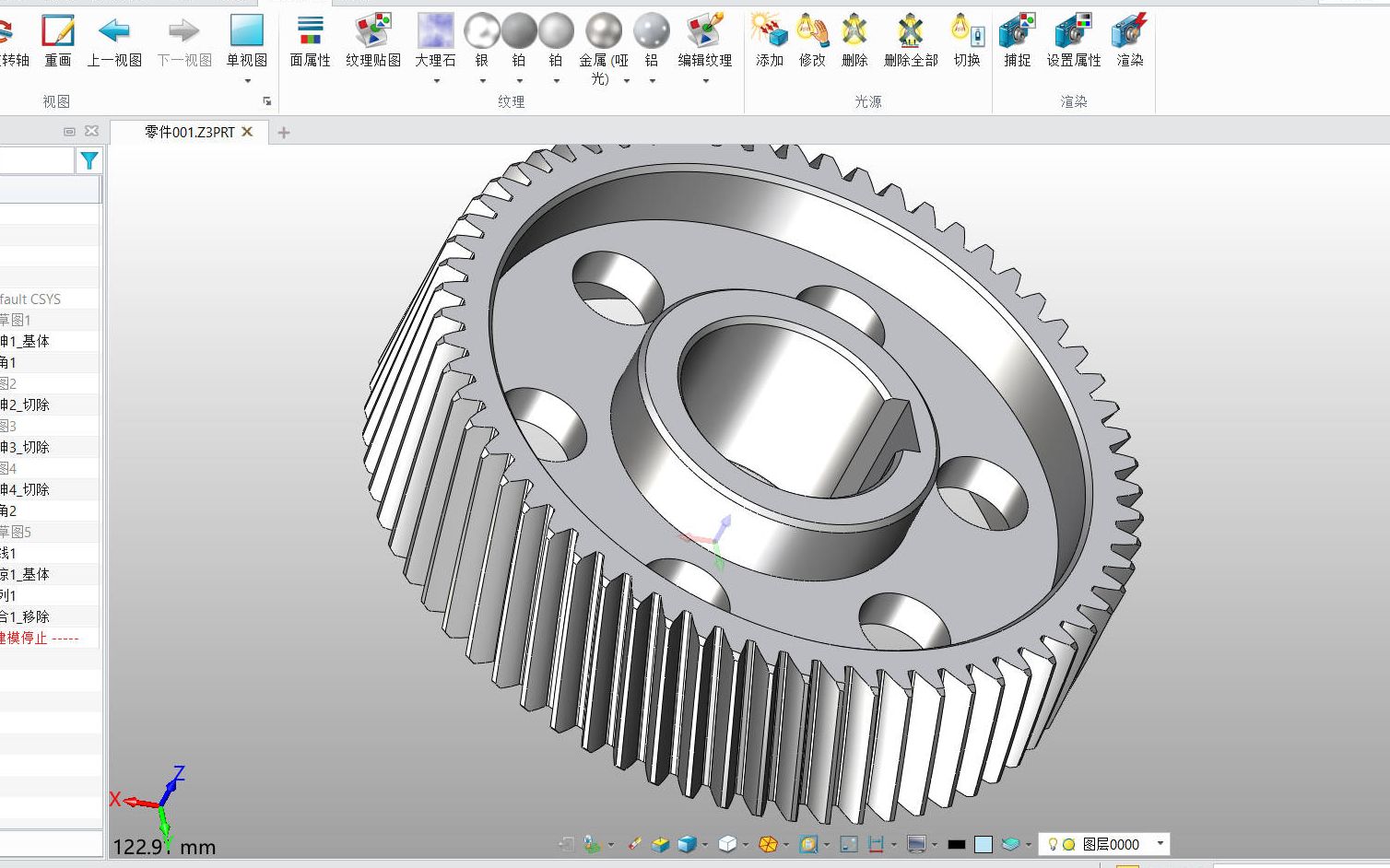Expand dropdown under 银

point(482,81)
